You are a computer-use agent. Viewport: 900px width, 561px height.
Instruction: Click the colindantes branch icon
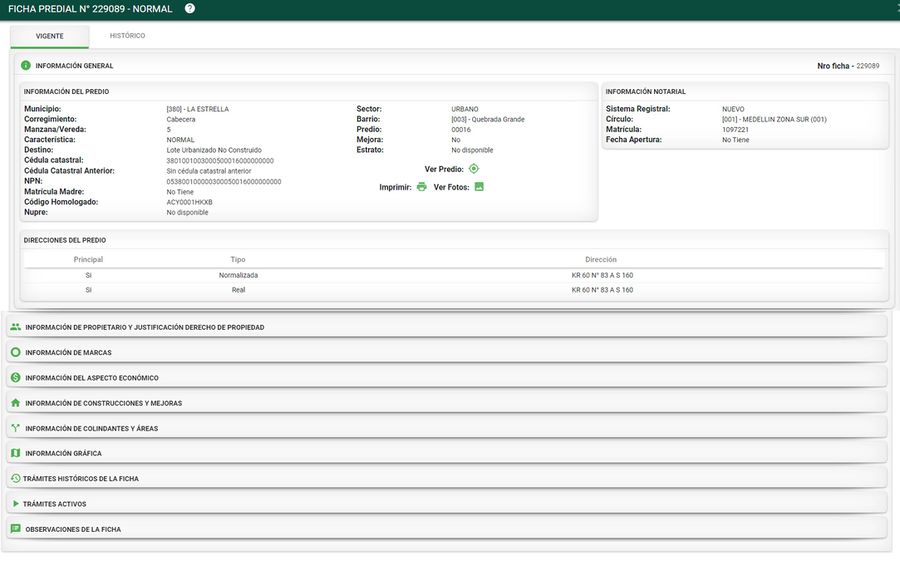pyautogui.click(x=15, y=428)
